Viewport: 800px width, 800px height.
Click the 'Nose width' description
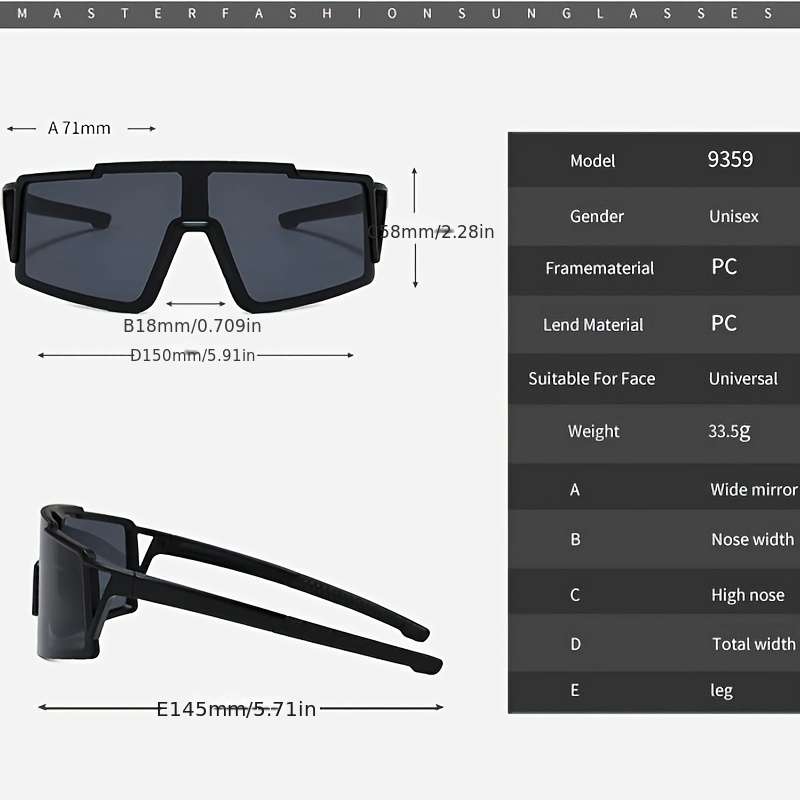tap(753, 540)
